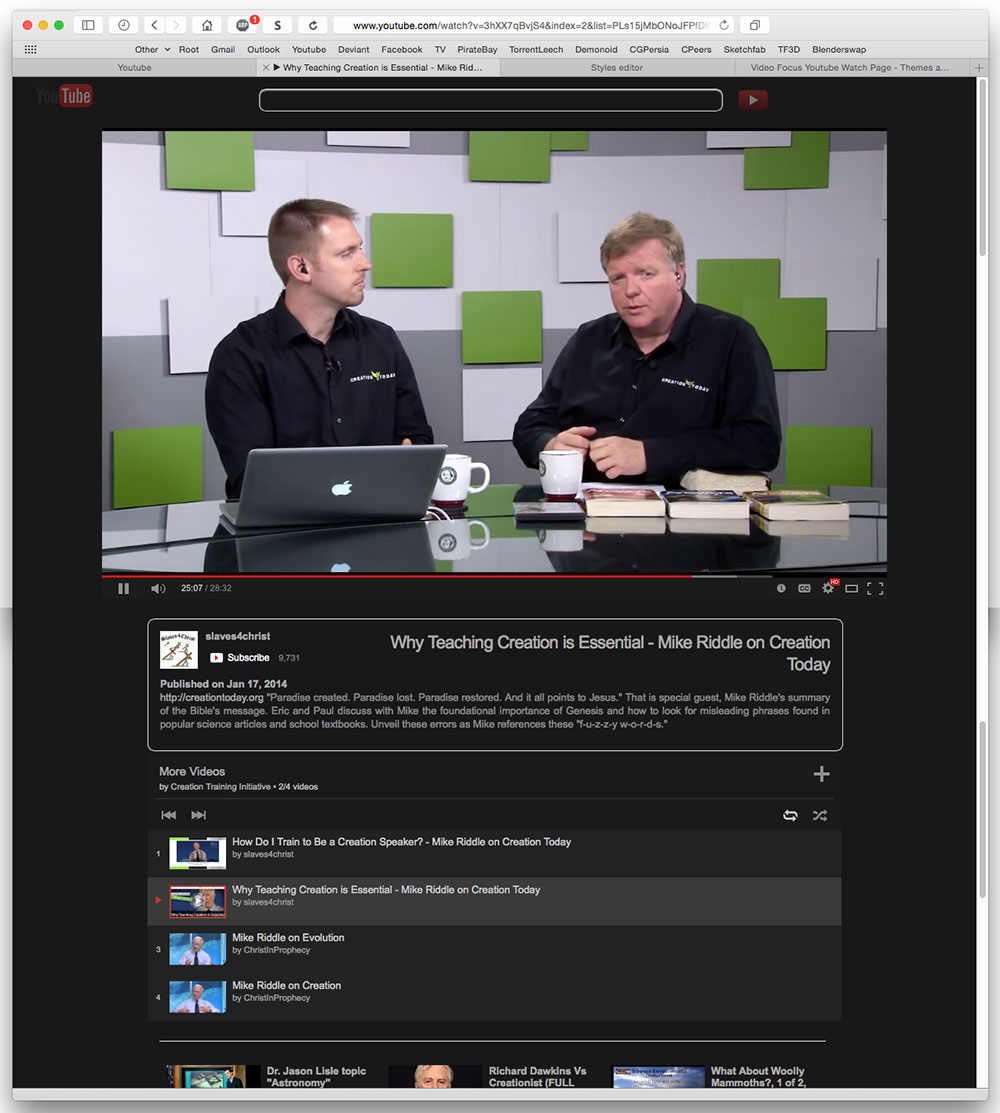Image resolution: width=1000 pixels, height=1113 pixels.
Task: Enter fullscreen mode
Action: tap(877, 588)
